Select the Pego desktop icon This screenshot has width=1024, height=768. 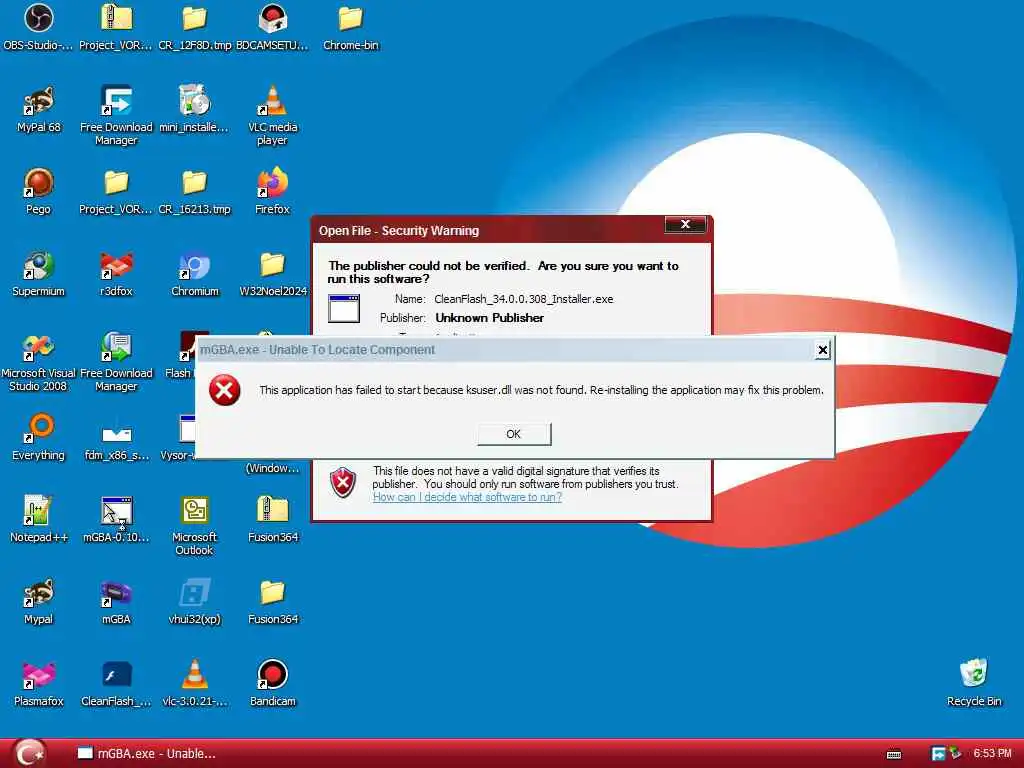39,191
